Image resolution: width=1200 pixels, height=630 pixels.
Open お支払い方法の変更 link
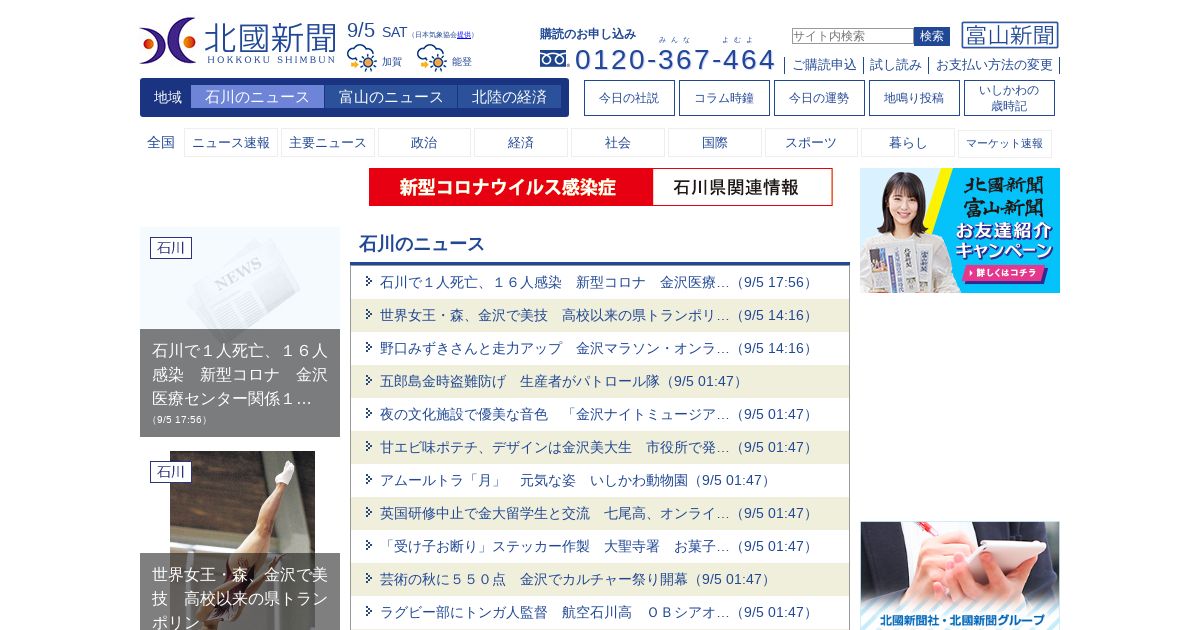(x=994, y=65)
